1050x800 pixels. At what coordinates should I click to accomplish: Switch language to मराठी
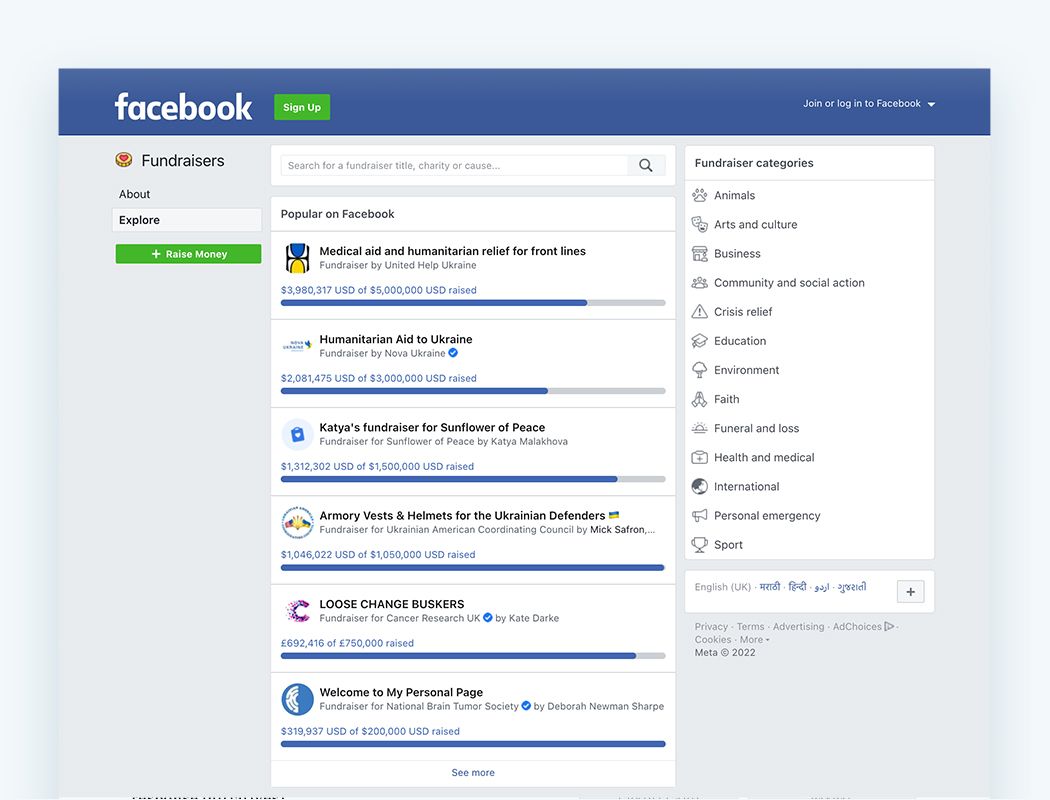click(770, 586)
